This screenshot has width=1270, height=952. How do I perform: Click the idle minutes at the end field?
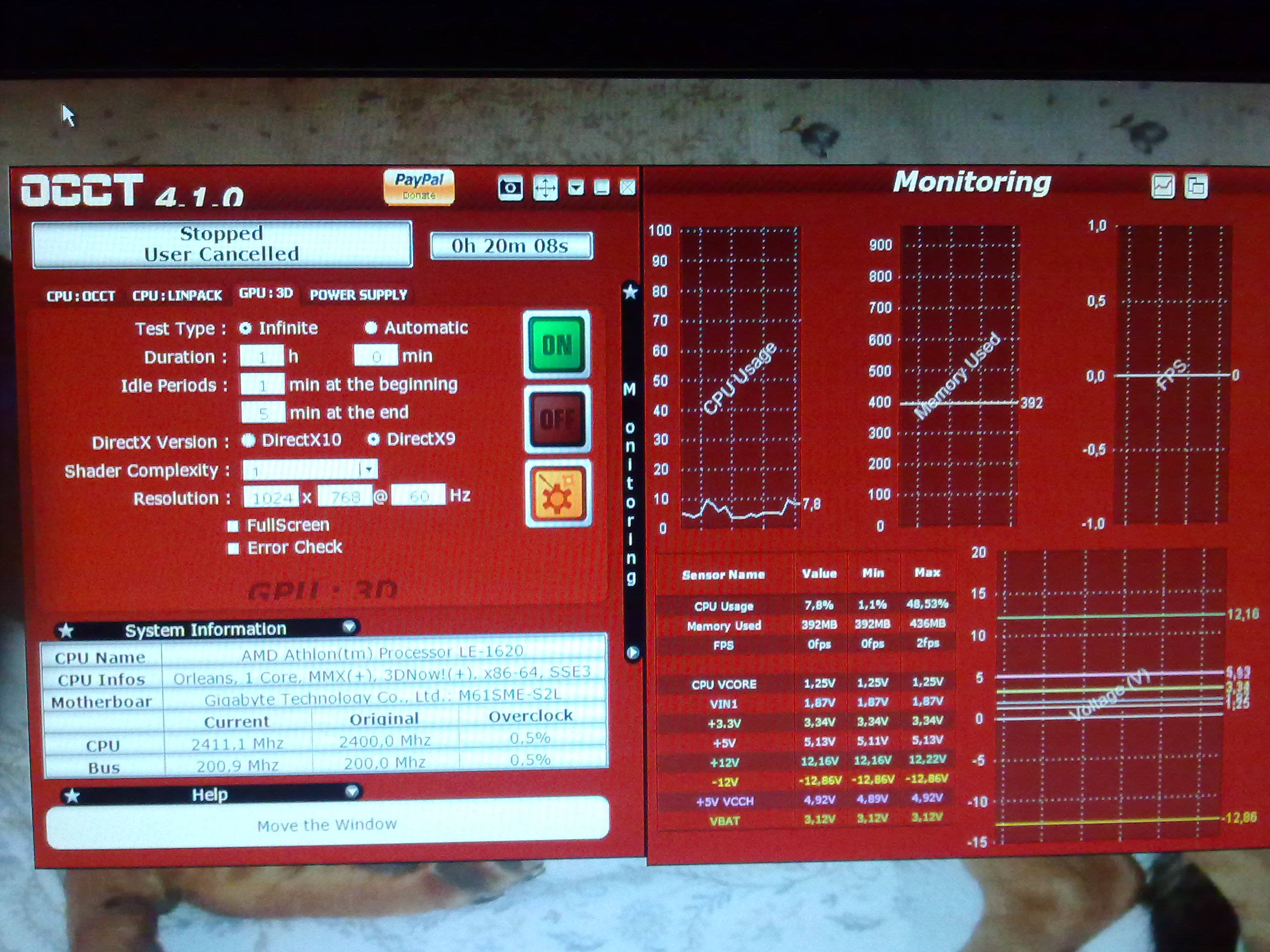pos(263,412)
